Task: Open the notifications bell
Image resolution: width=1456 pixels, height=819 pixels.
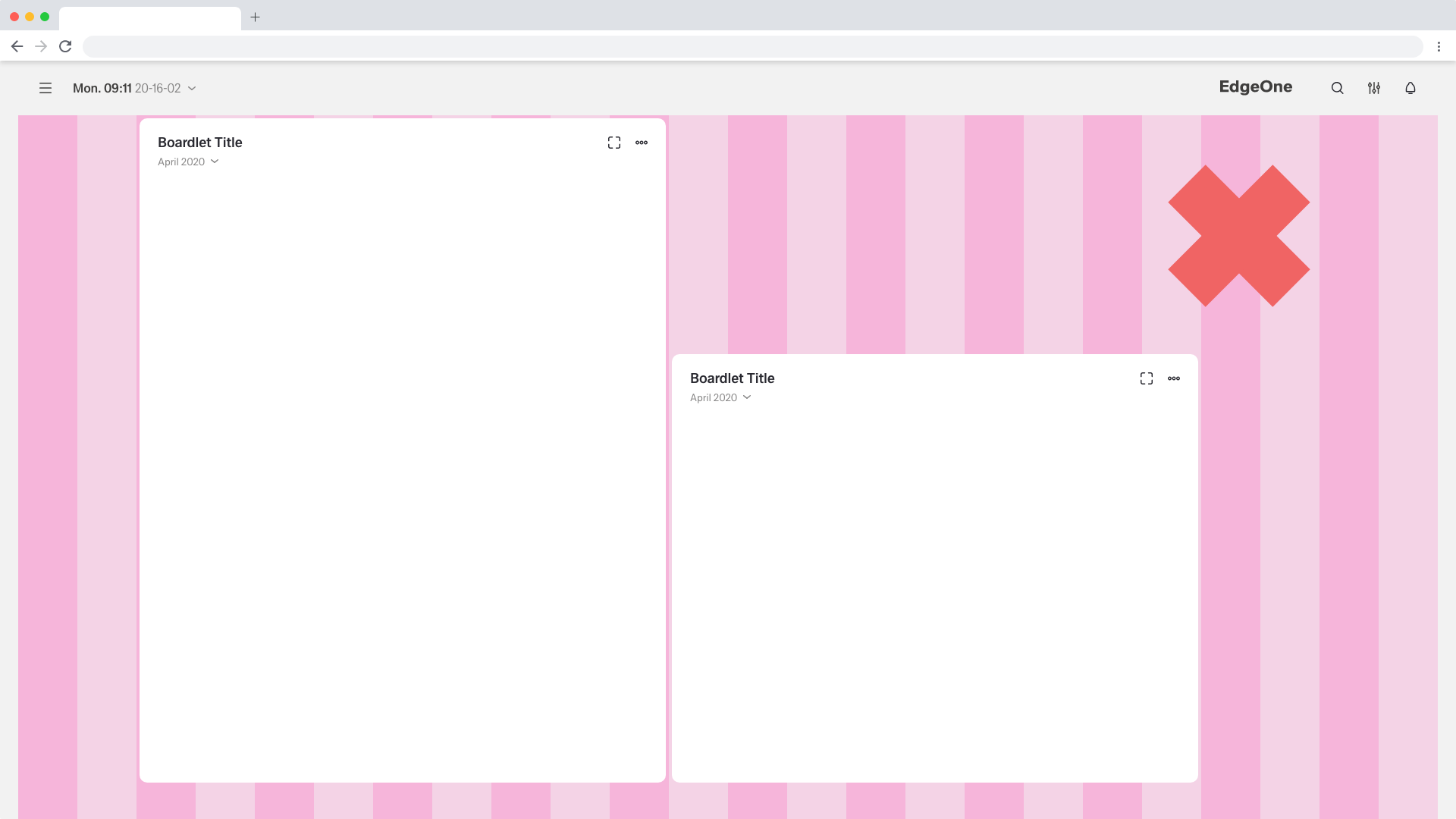Action: pyautogui.click(x=1410, y=88)
